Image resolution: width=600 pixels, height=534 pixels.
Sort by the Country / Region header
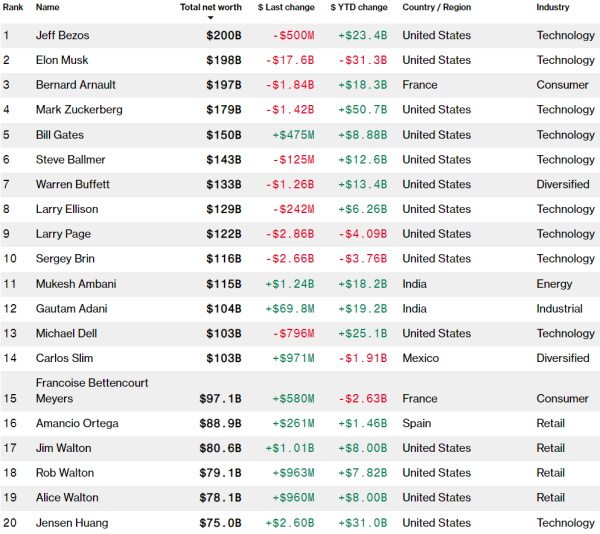click(x=437, y=7)
